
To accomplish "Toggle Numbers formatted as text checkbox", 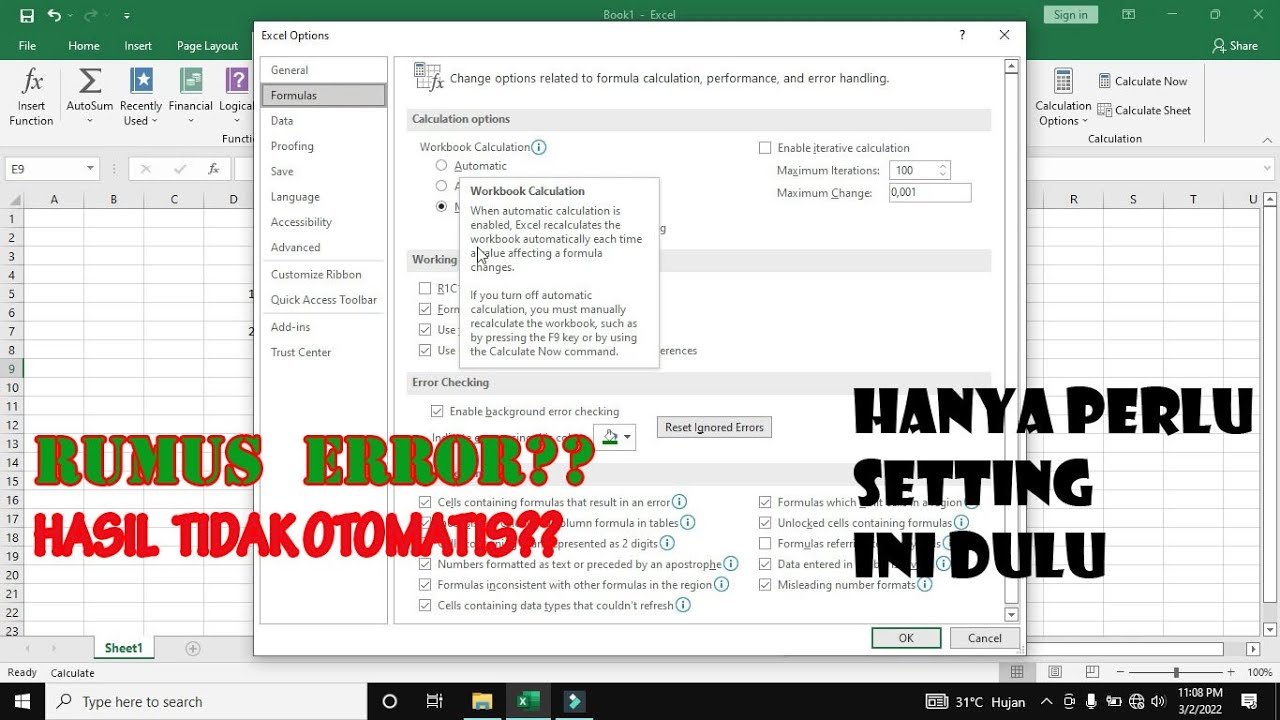I will click(425, 564).
